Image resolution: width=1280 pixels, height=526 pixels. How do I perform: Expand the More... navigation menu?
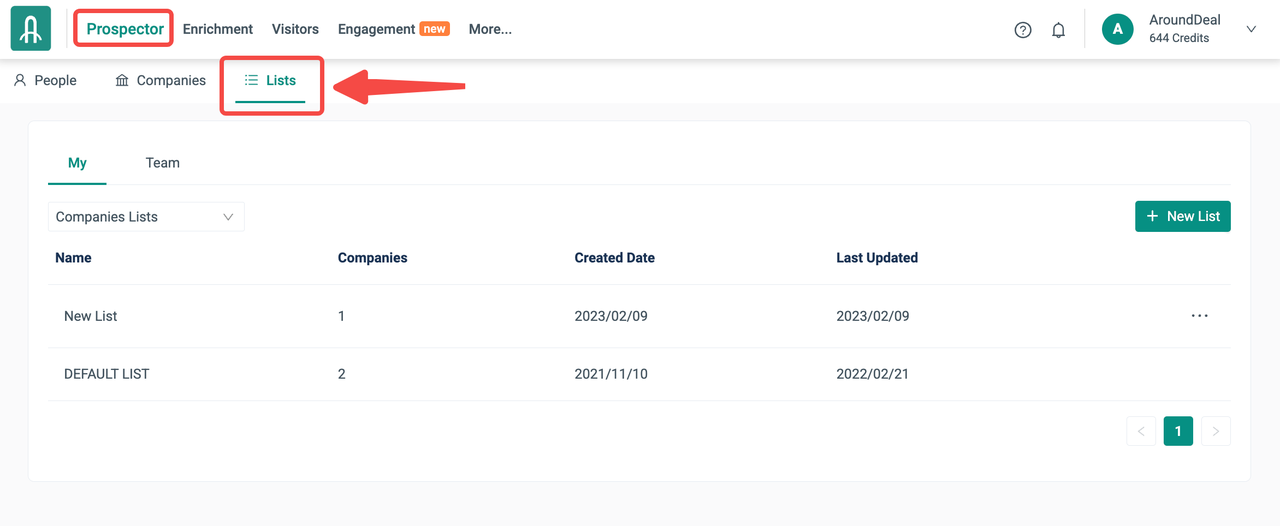[x=490, y=29]
